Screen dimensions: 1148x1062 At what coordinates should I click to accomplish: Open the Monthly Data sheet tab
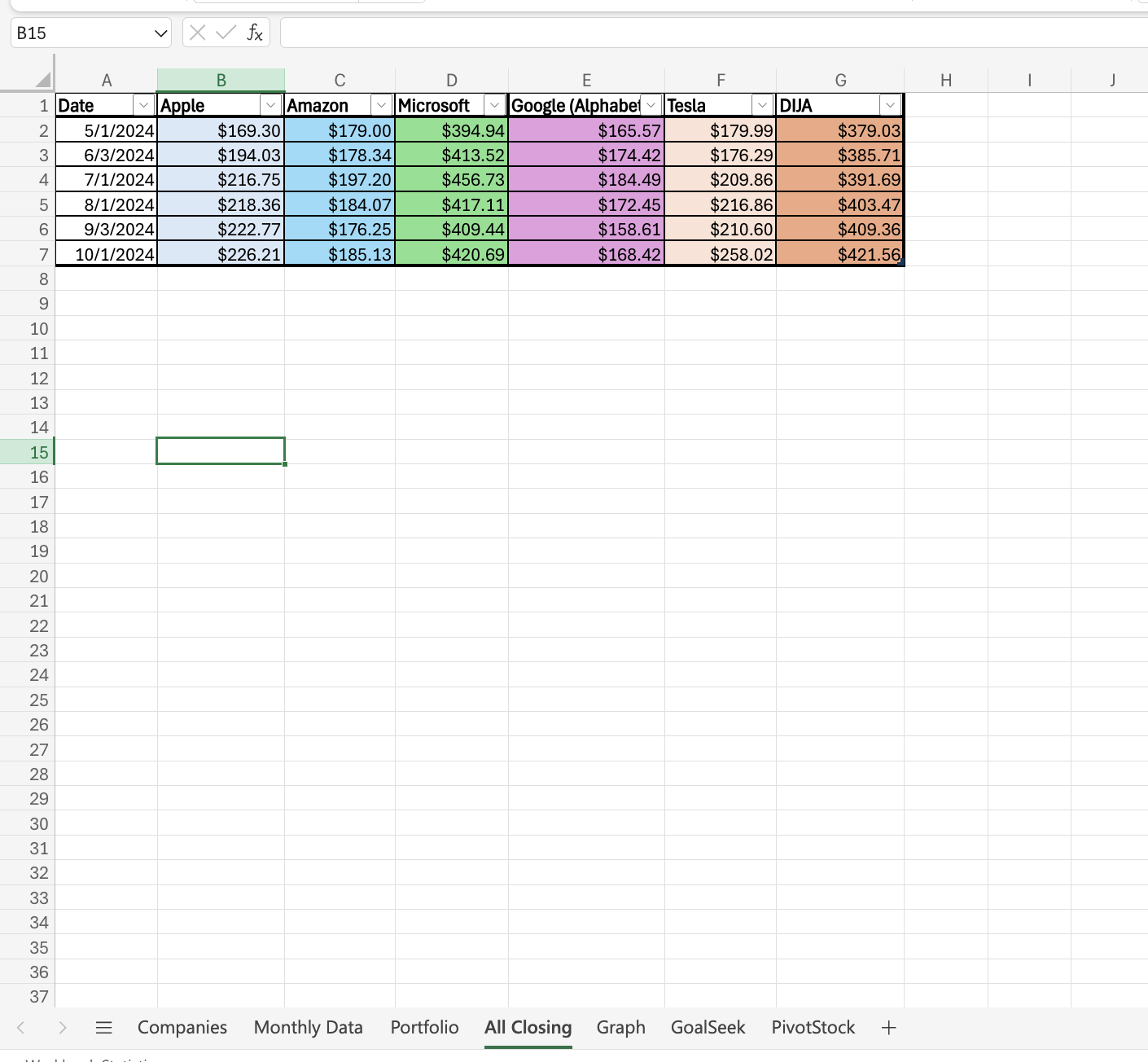point(308,1027)
